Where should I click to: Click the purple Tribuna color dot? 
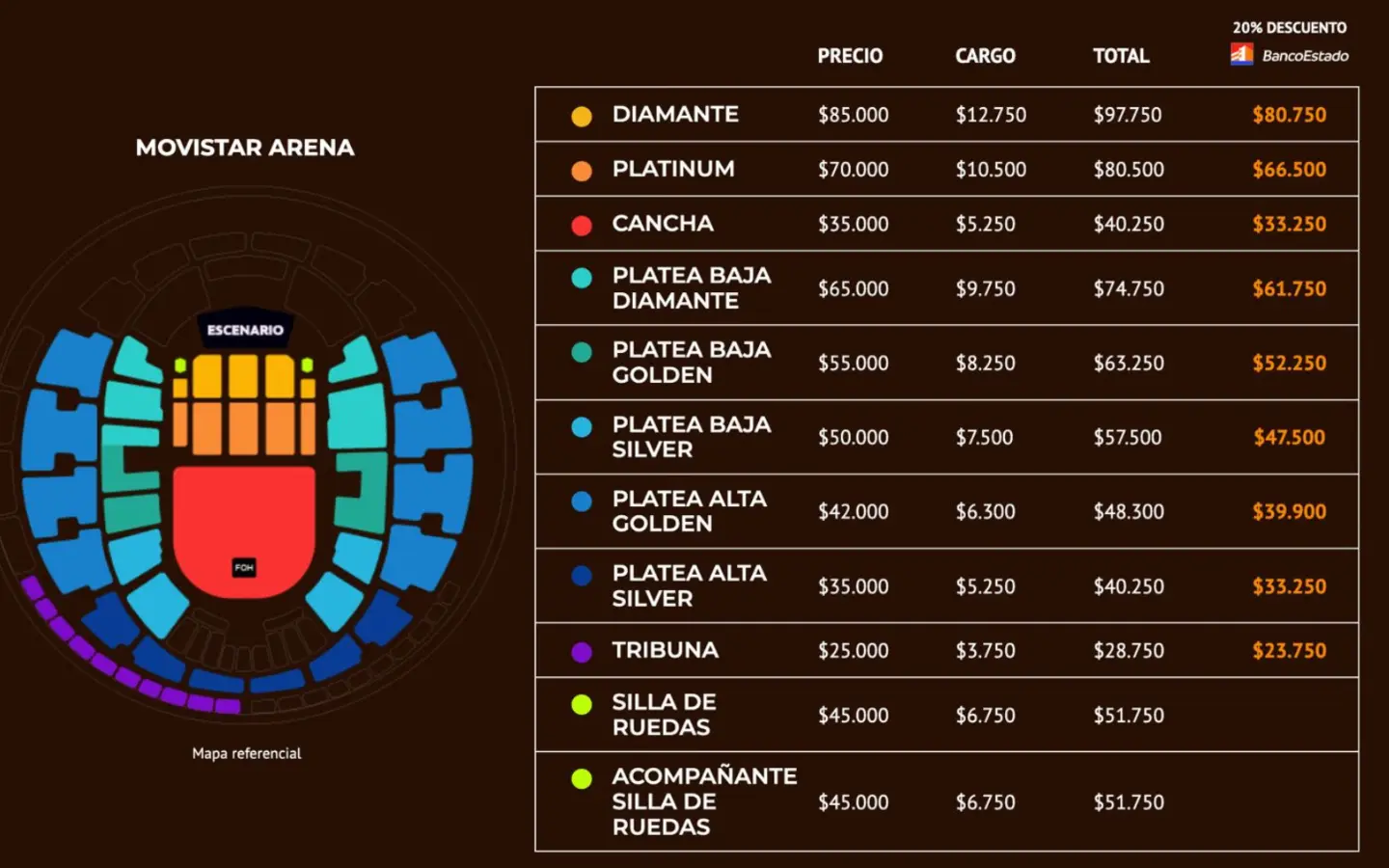[582, 652]
